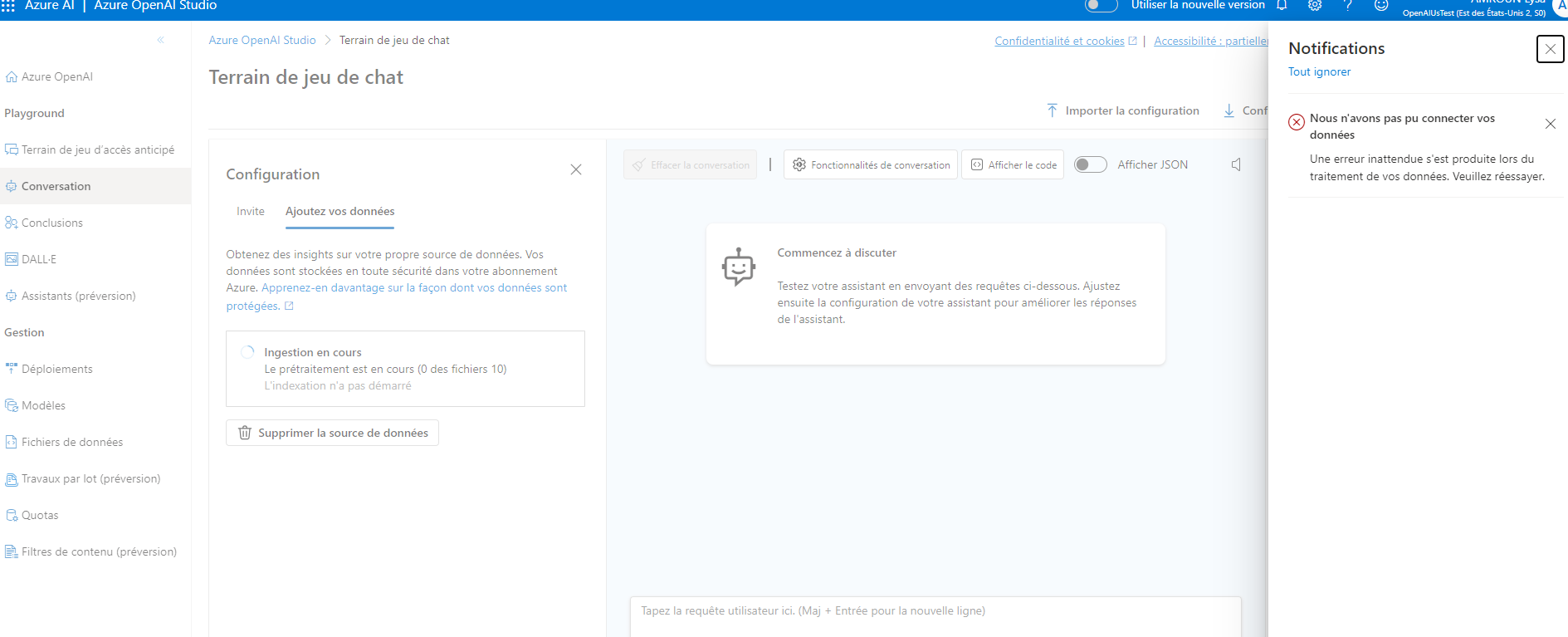Screen dimensions: 1568x637
Task: Open the app launcher grid icon
Action: coord(8,5)
